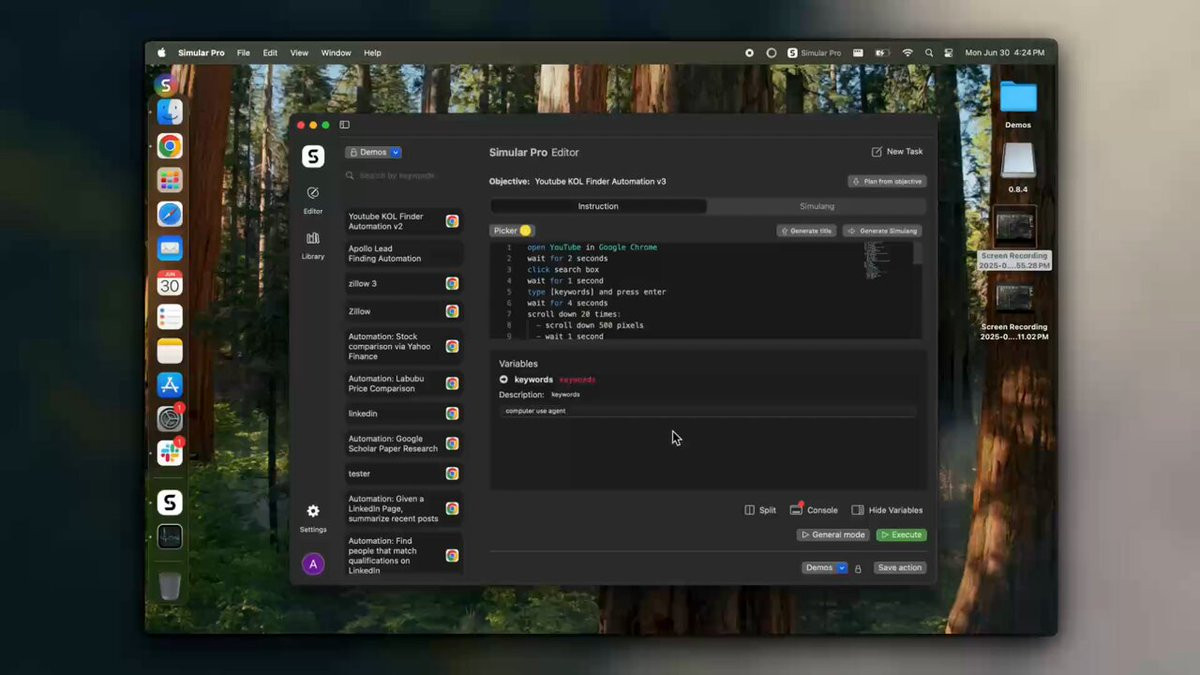Open the App Store from the Dock
Viewport: 1200px width, 675px height.
170,385
